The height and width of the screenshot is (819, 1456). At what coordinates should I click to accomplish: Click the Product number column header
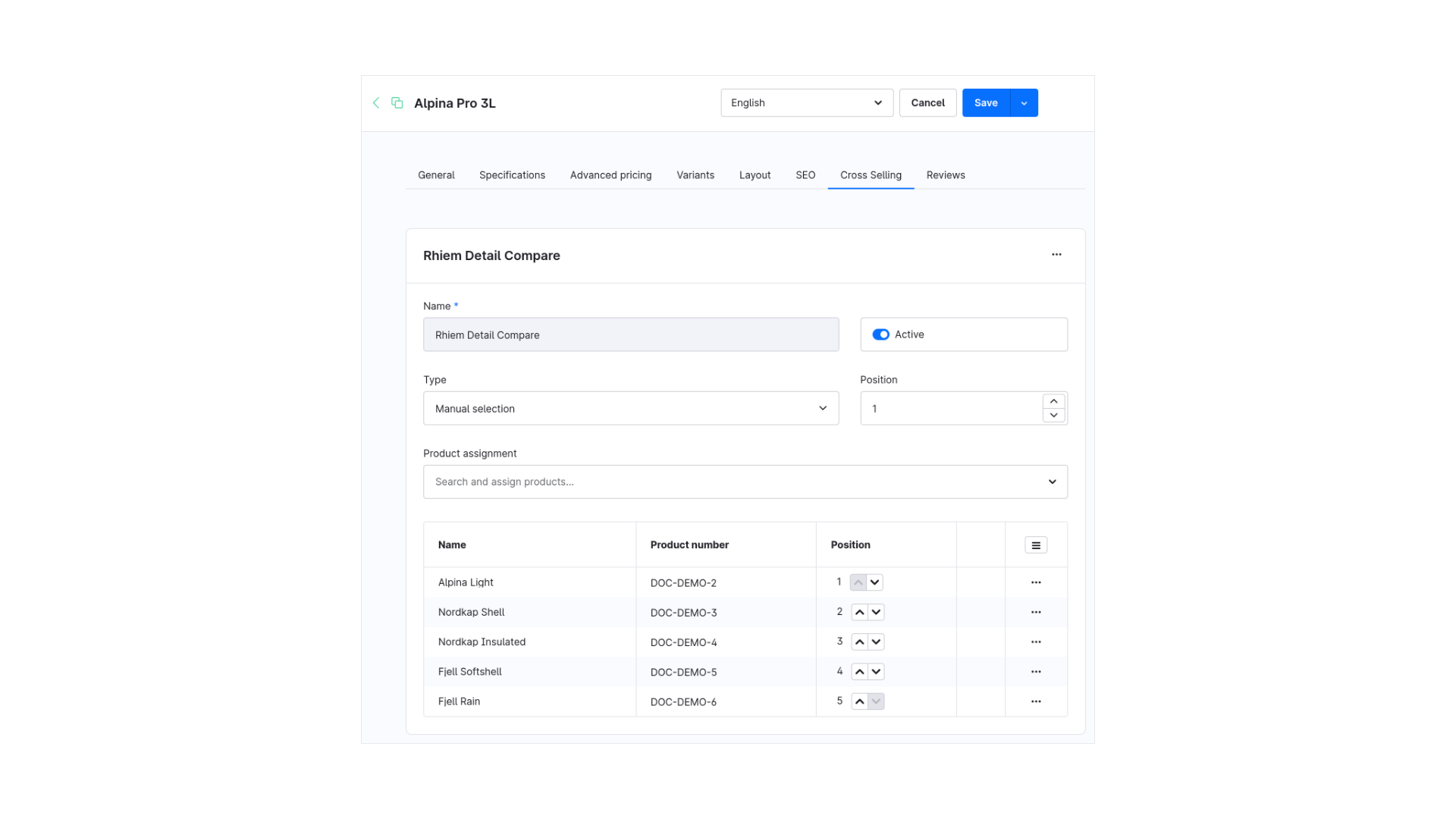[726, 544]
